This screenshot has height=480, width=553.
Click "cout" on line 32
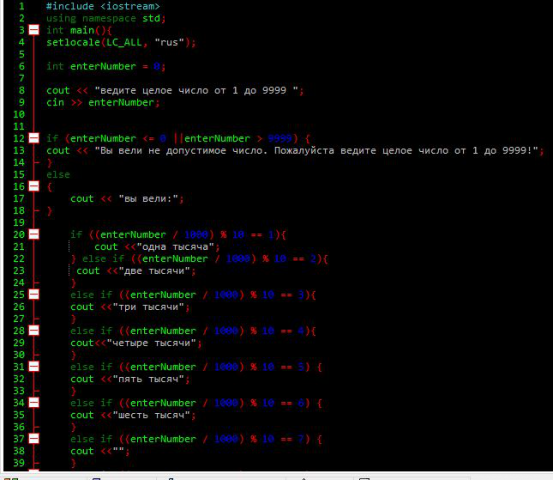pos(82,379)
